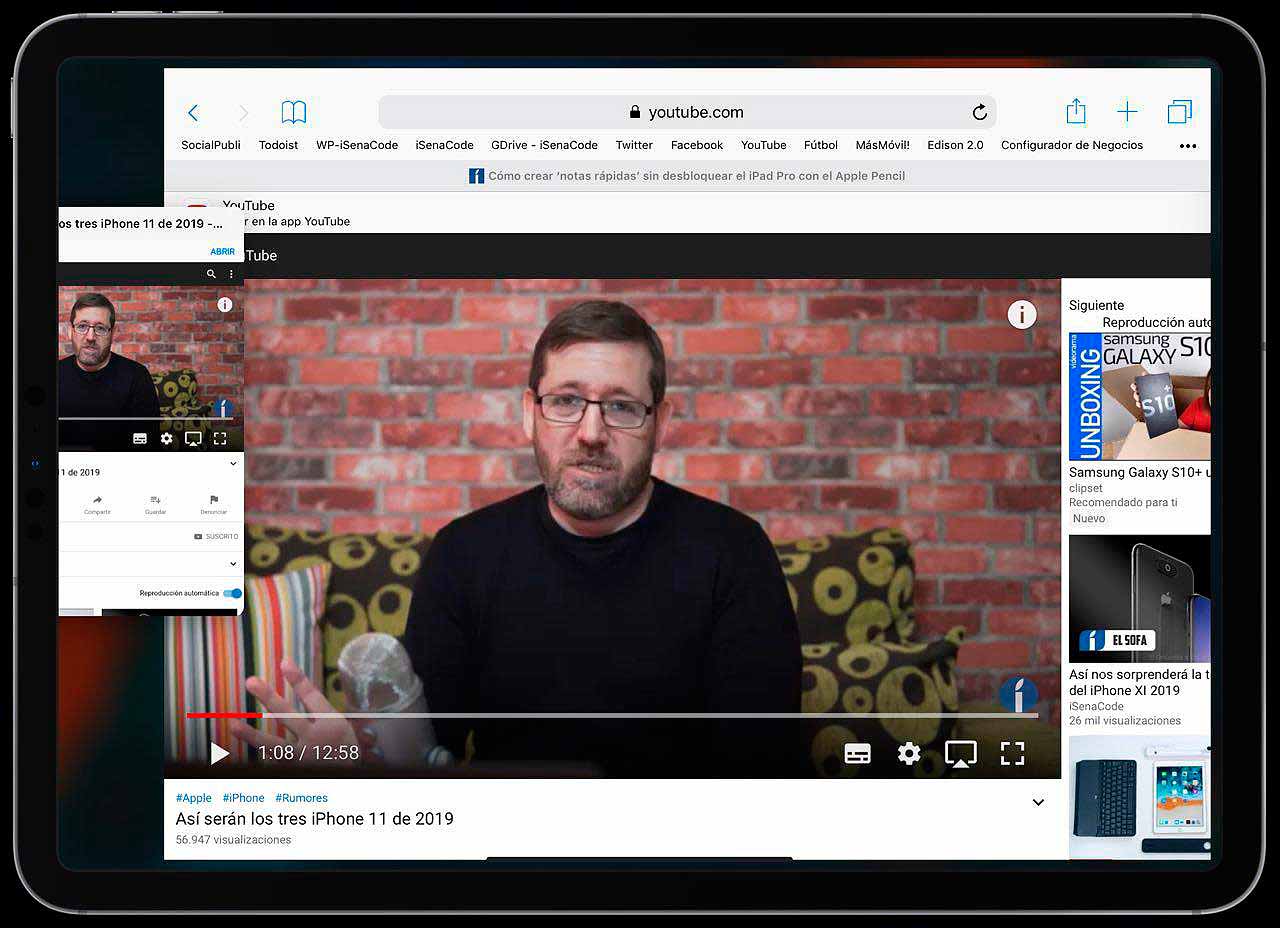
Task: Open the keyboard and iPad video thumbnail
Action: (x=1139, y=797)
